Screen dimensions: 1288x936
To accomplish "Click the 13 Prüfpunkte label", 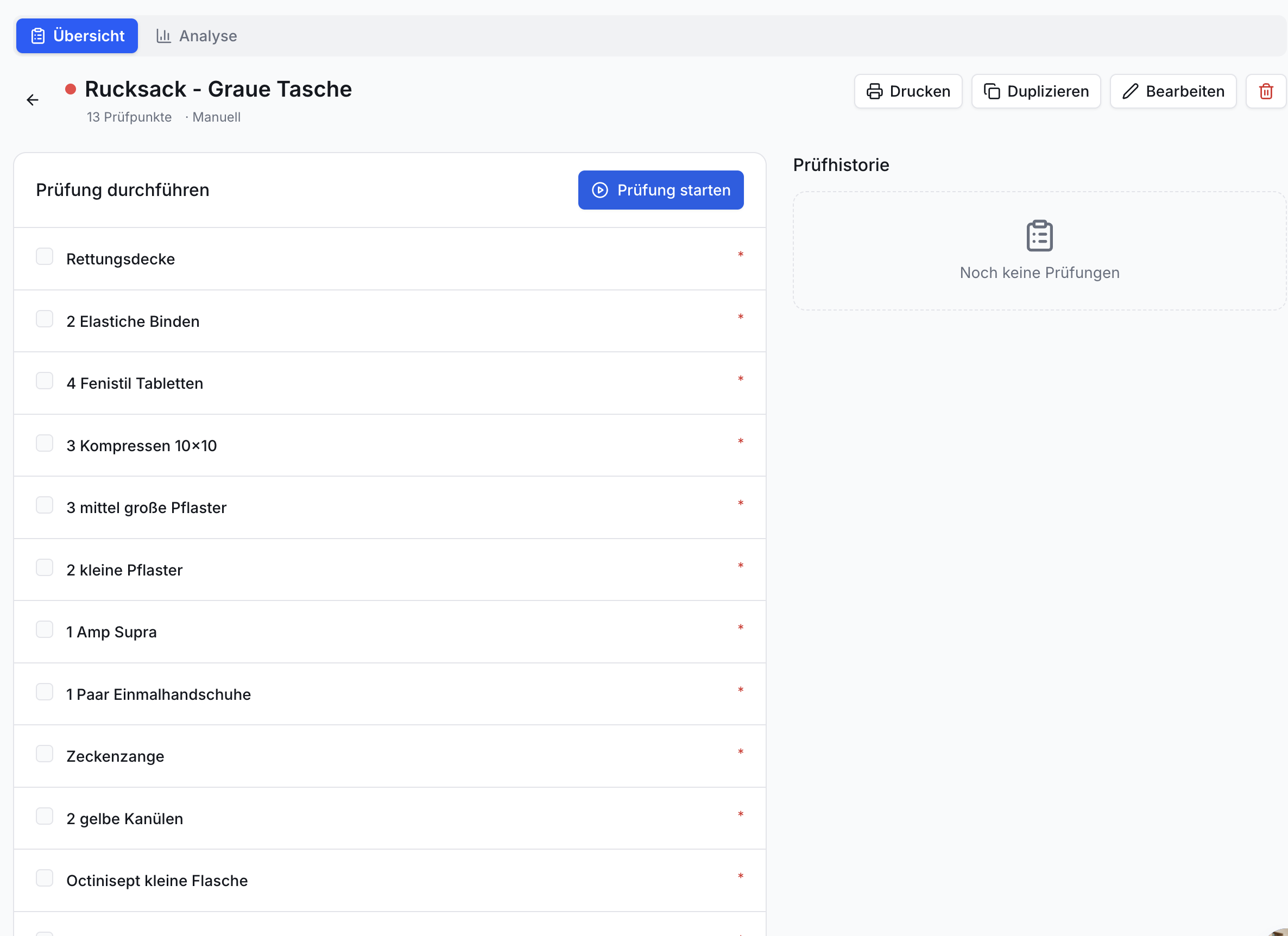I will [129, 117].
